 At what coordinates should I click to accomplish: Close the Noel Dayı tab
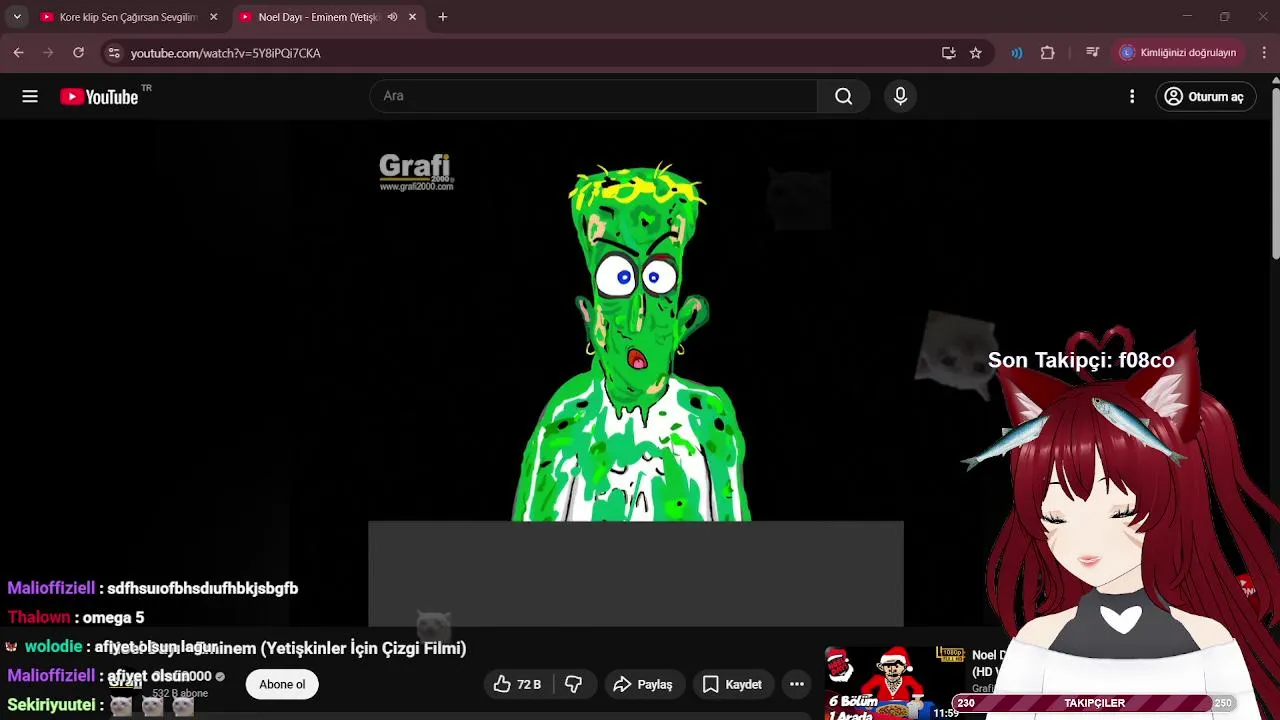[x=412, y=17]
